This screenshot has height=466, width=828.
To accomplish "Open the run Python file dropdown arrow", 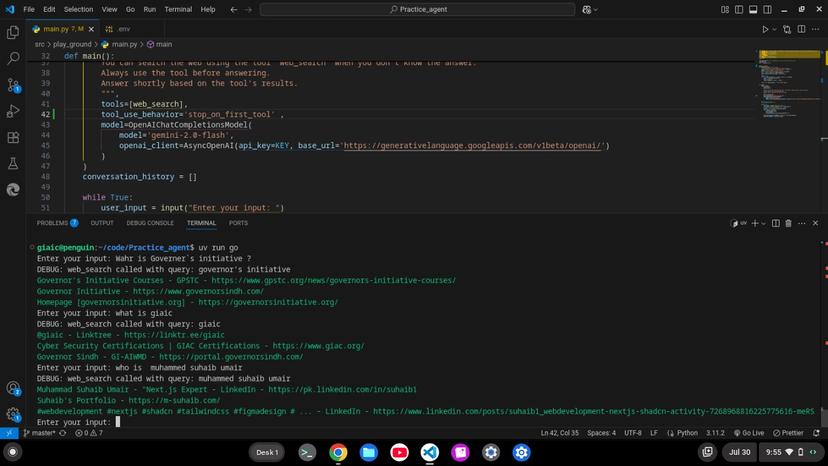I will pos(775,29).
